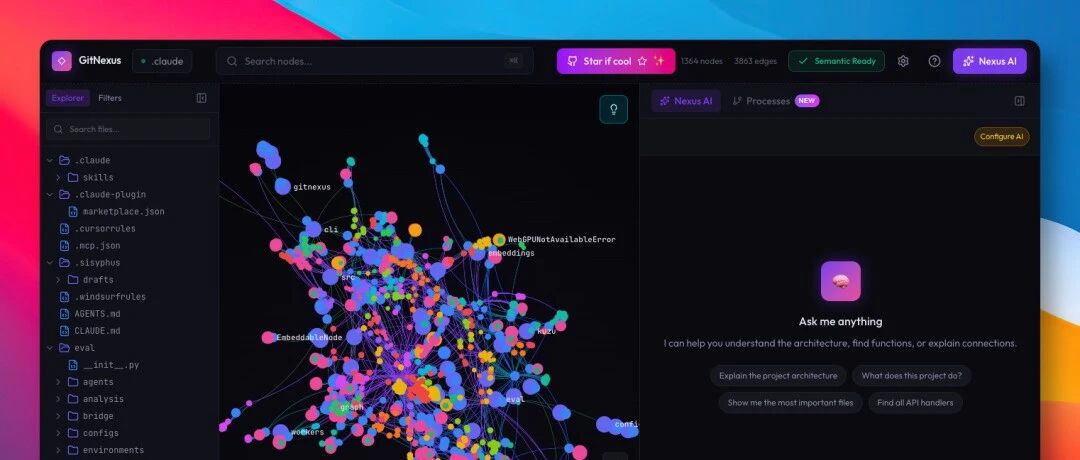
Task: Collapse the eval folder chevron
Action: pyautogui.click(x=50, y=348)
